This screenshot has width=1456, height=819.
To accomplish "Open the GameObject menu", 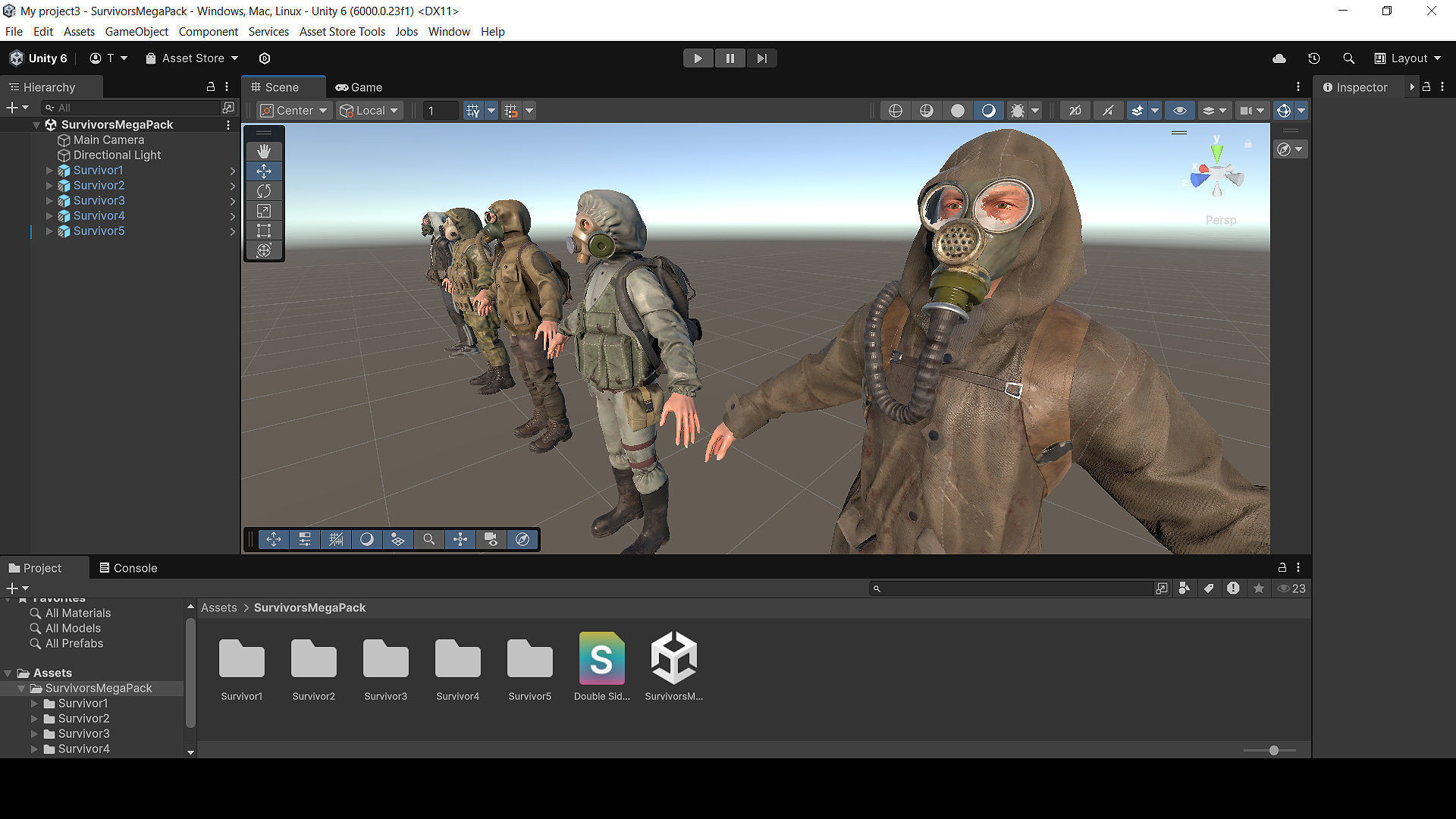I will [x=136, y=32].
